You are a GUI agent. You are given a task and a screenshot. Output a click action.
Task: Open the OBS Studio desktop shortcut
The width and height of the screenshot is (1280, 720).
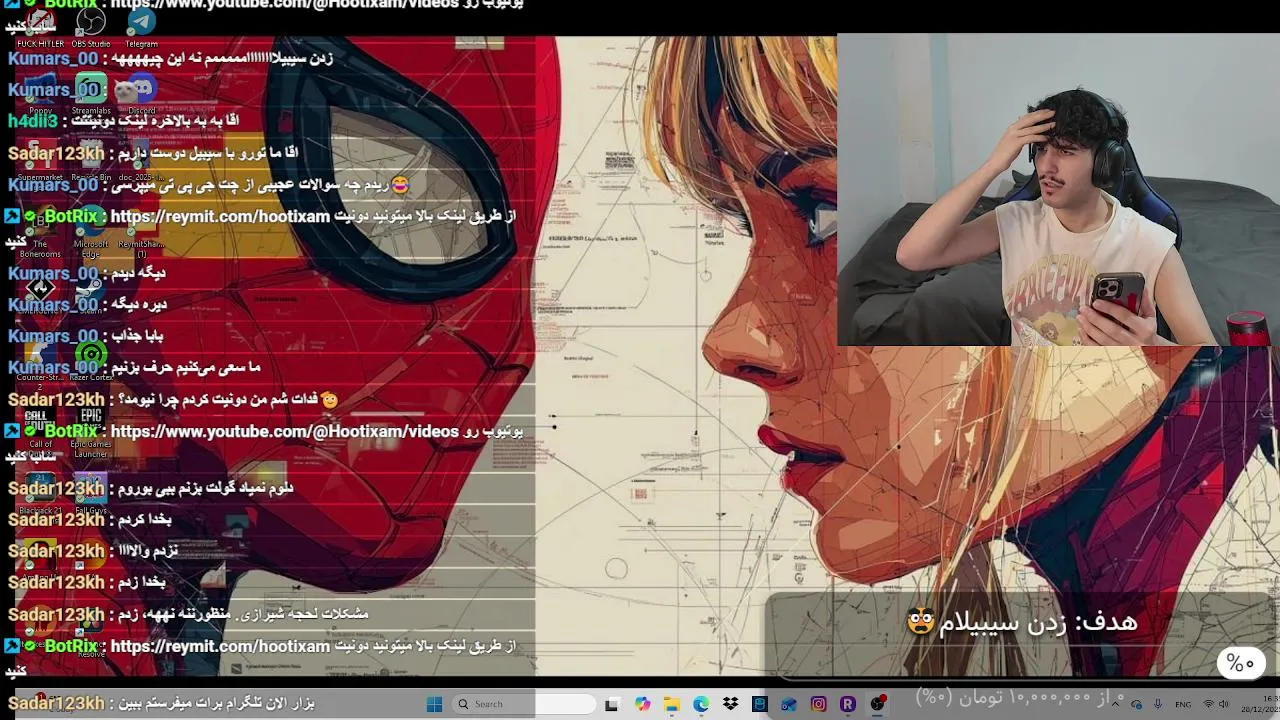tap(91, 27)
